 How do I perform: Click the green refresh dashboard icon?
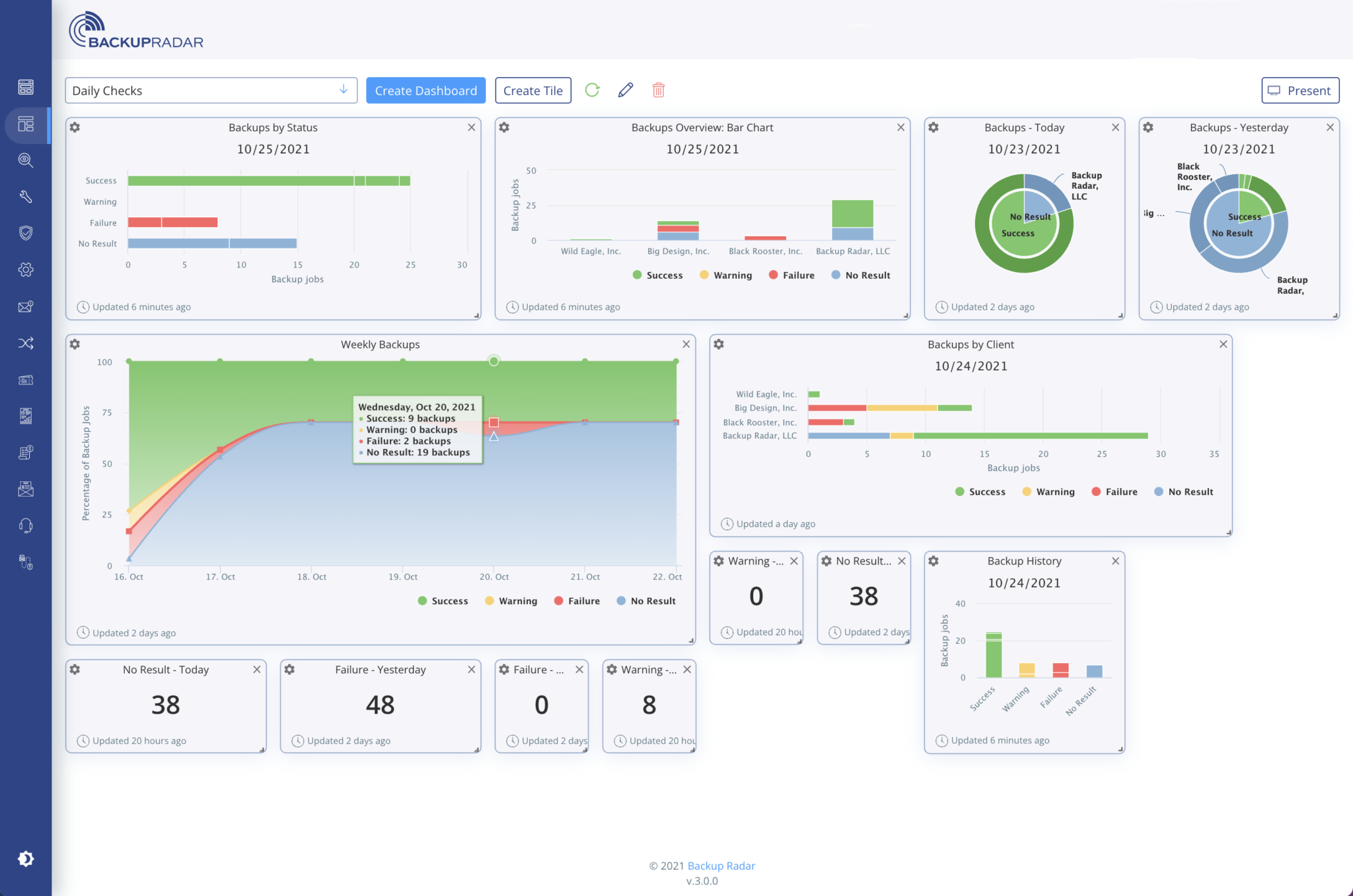(x=593, y=90)
